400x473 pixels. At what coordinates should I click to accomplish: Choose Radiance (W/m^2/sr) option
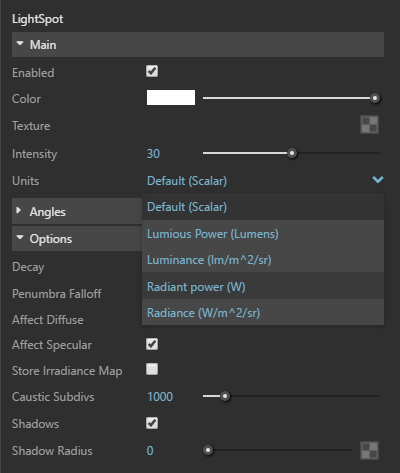(x=263, y=312)
